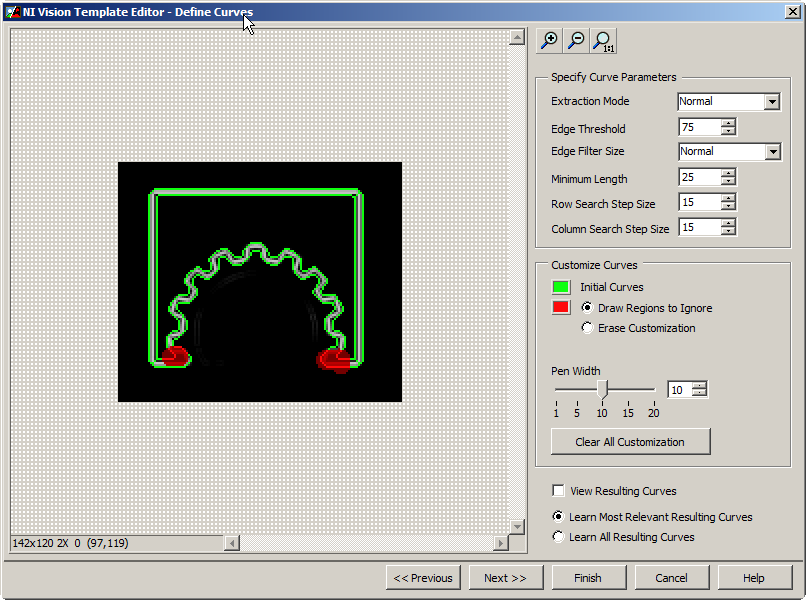Decrease Row Search Step Size value
Viewport: 806px width, 600px height.
[x=728, y=206]
